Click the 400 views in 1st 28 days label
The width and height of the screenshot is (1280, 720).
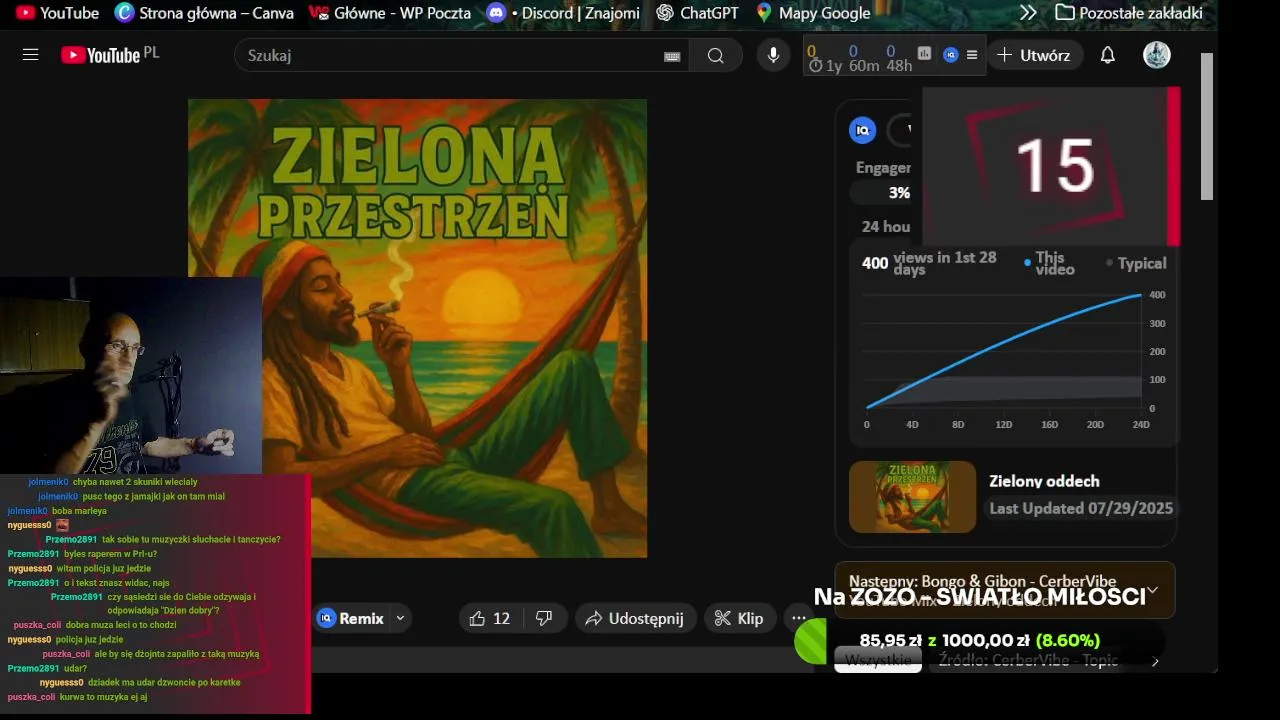click(x=930, y=263)
